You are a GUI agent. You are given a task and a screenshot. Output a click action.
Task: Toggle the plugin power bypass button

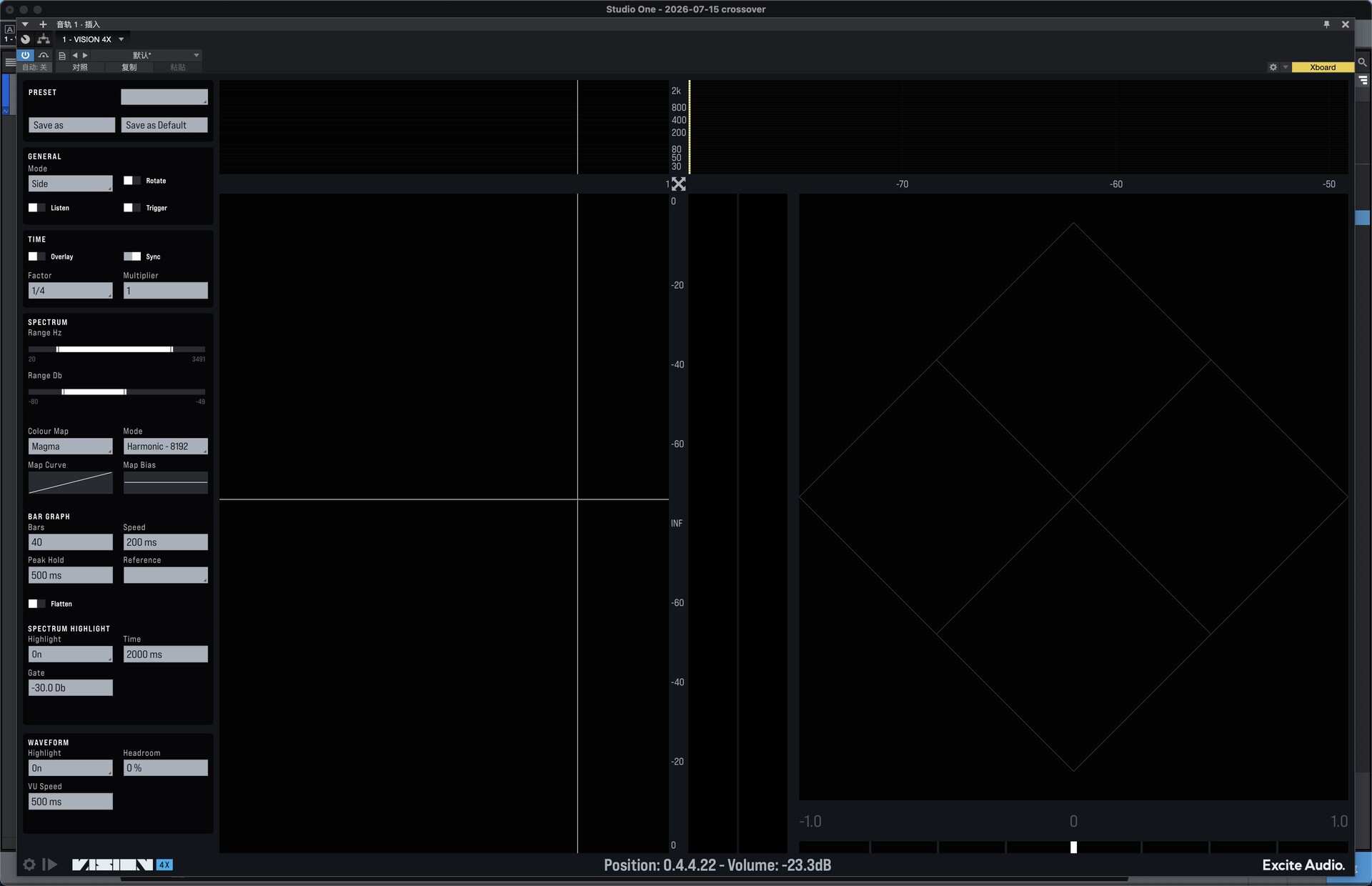(26, 55)
